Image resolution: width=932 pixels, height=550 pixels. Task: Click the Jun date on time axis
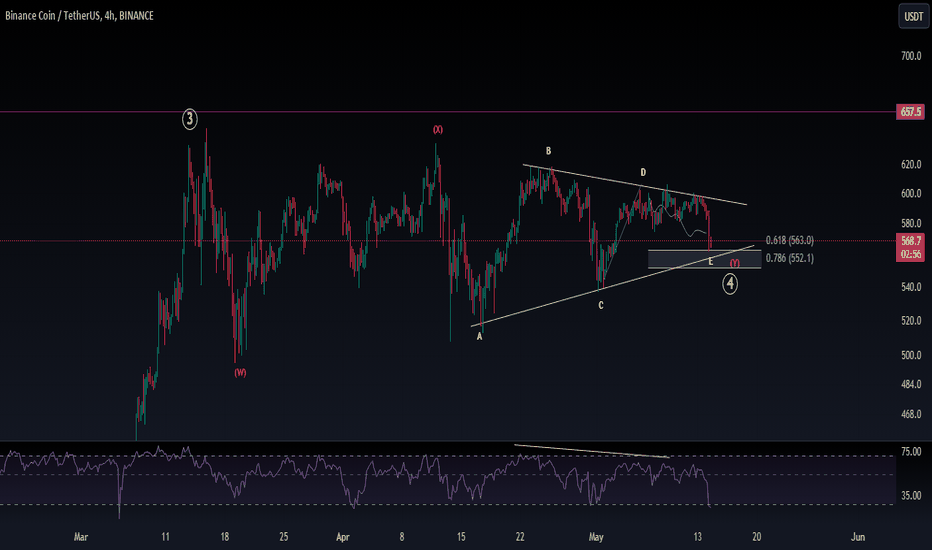(x=858, y=537)
